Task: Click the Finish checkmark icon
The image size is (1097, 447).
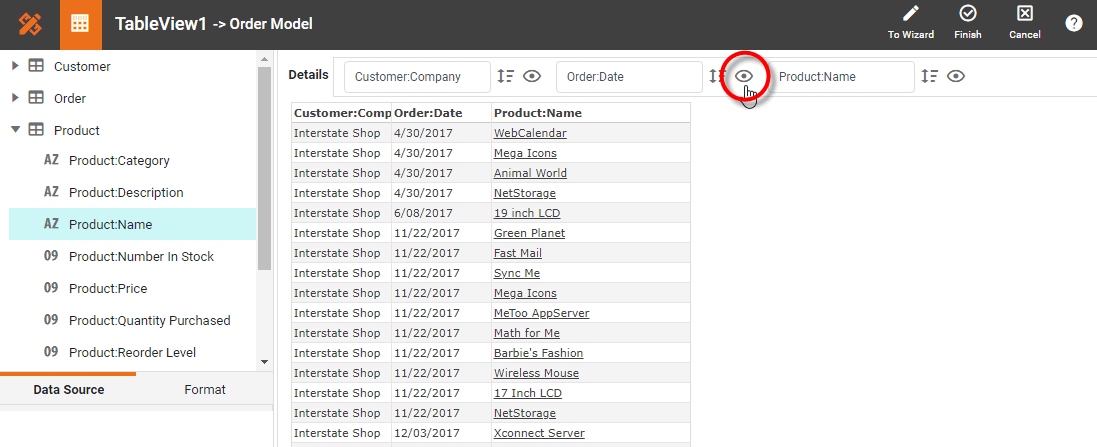Action: [967, 22]
